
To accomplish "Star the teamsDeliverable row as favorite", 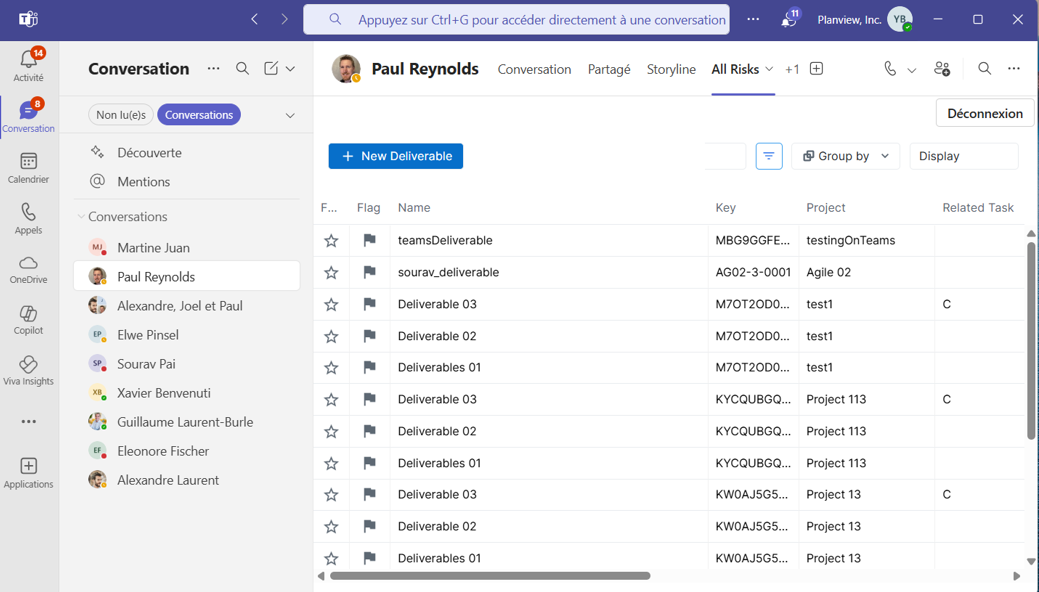I will click(x=331, y=241).
